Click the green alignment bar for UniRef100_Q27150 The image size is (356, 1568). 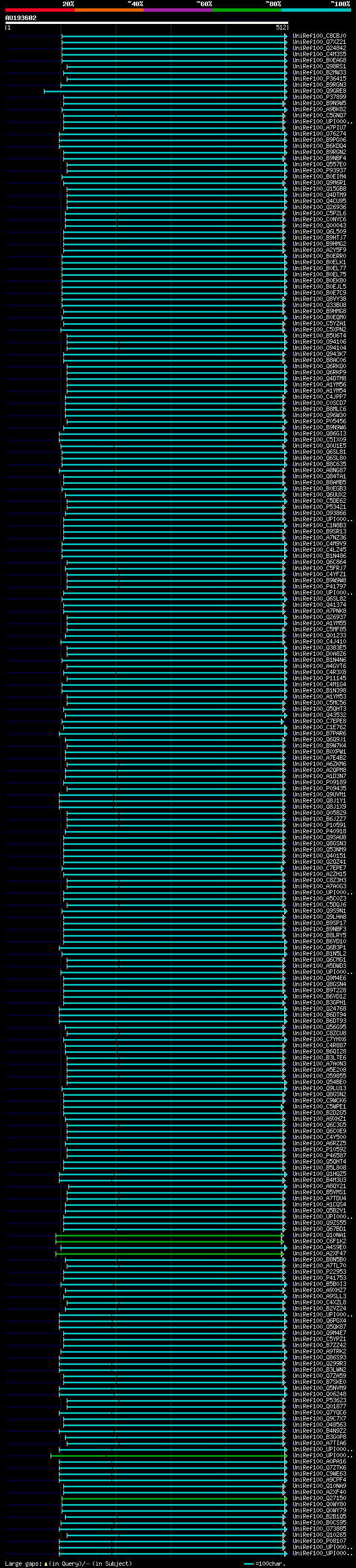pos(174,1498)
